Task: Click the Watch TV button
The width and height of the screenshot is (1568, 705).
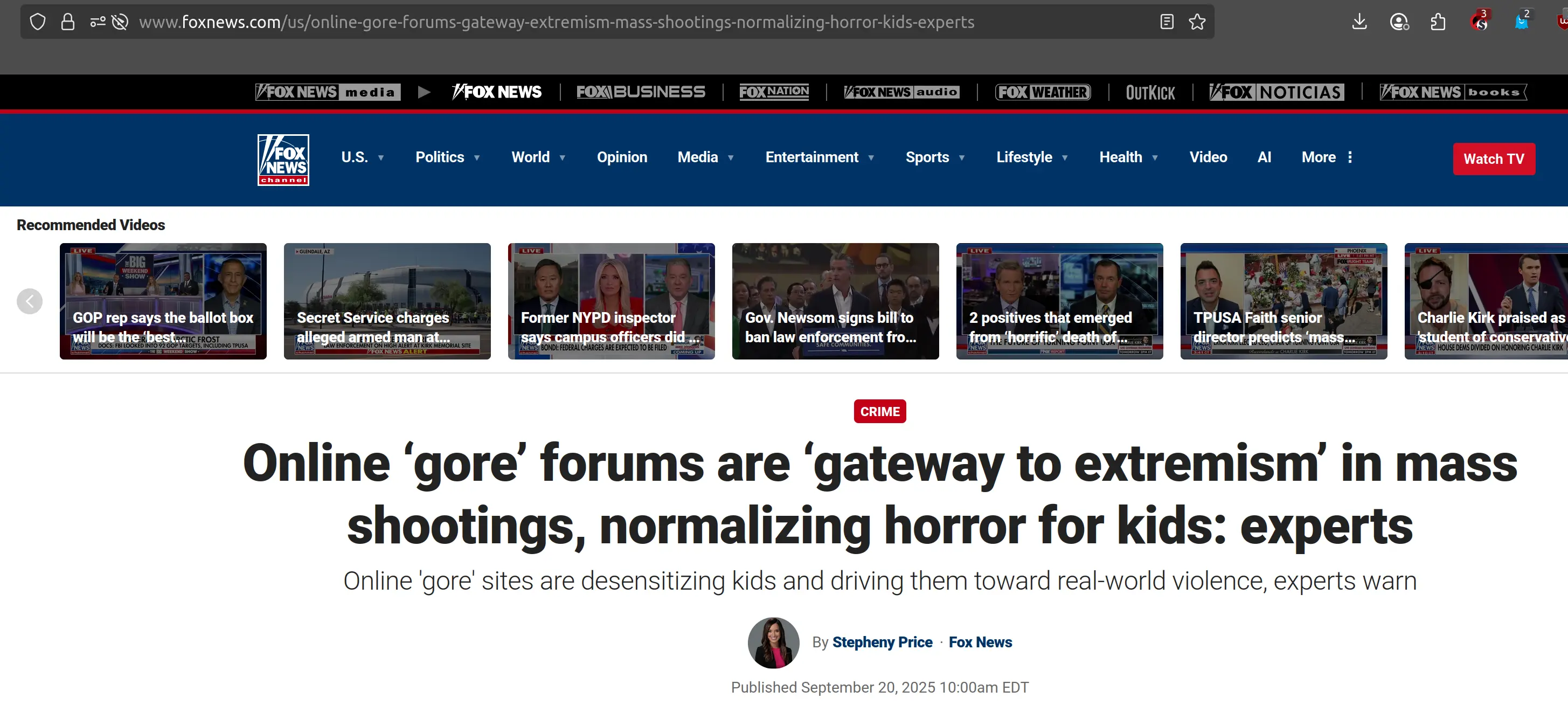Action: (1494, 159)
